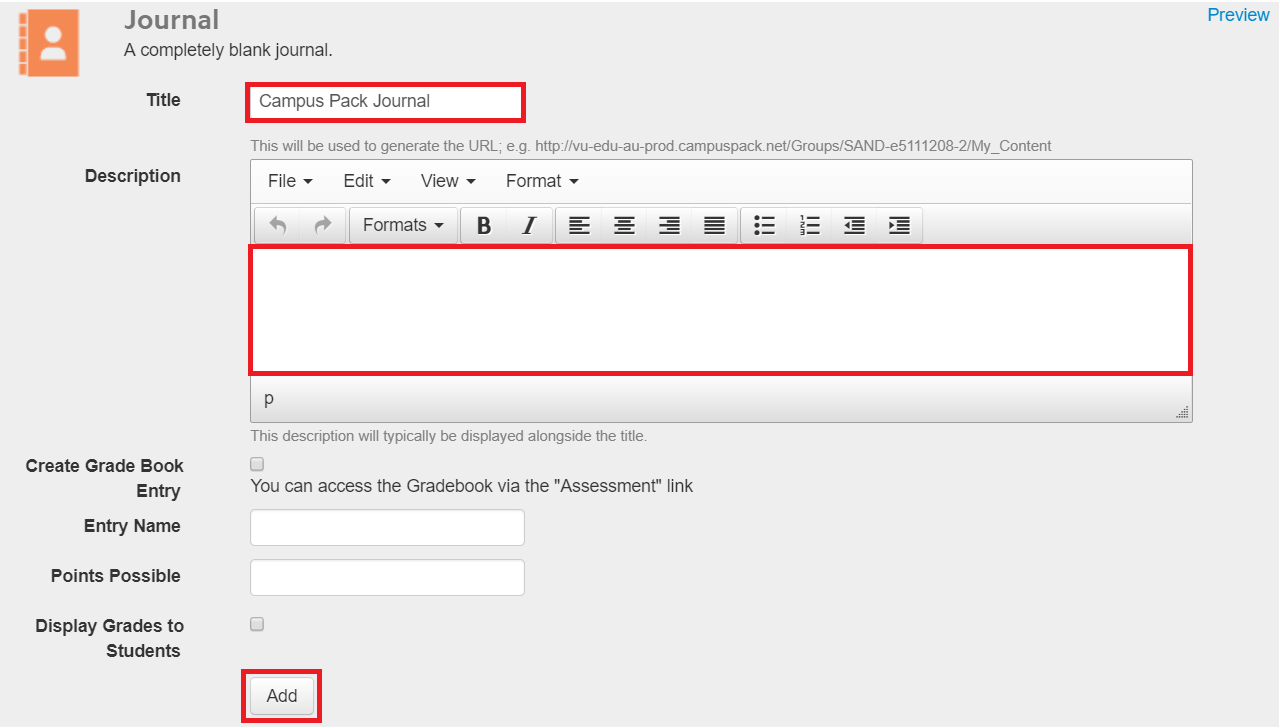Image resolution: width=1280 pixels, height=728 pixels.
Task: Click inside the Description text area
Action: tap(720, 310)
